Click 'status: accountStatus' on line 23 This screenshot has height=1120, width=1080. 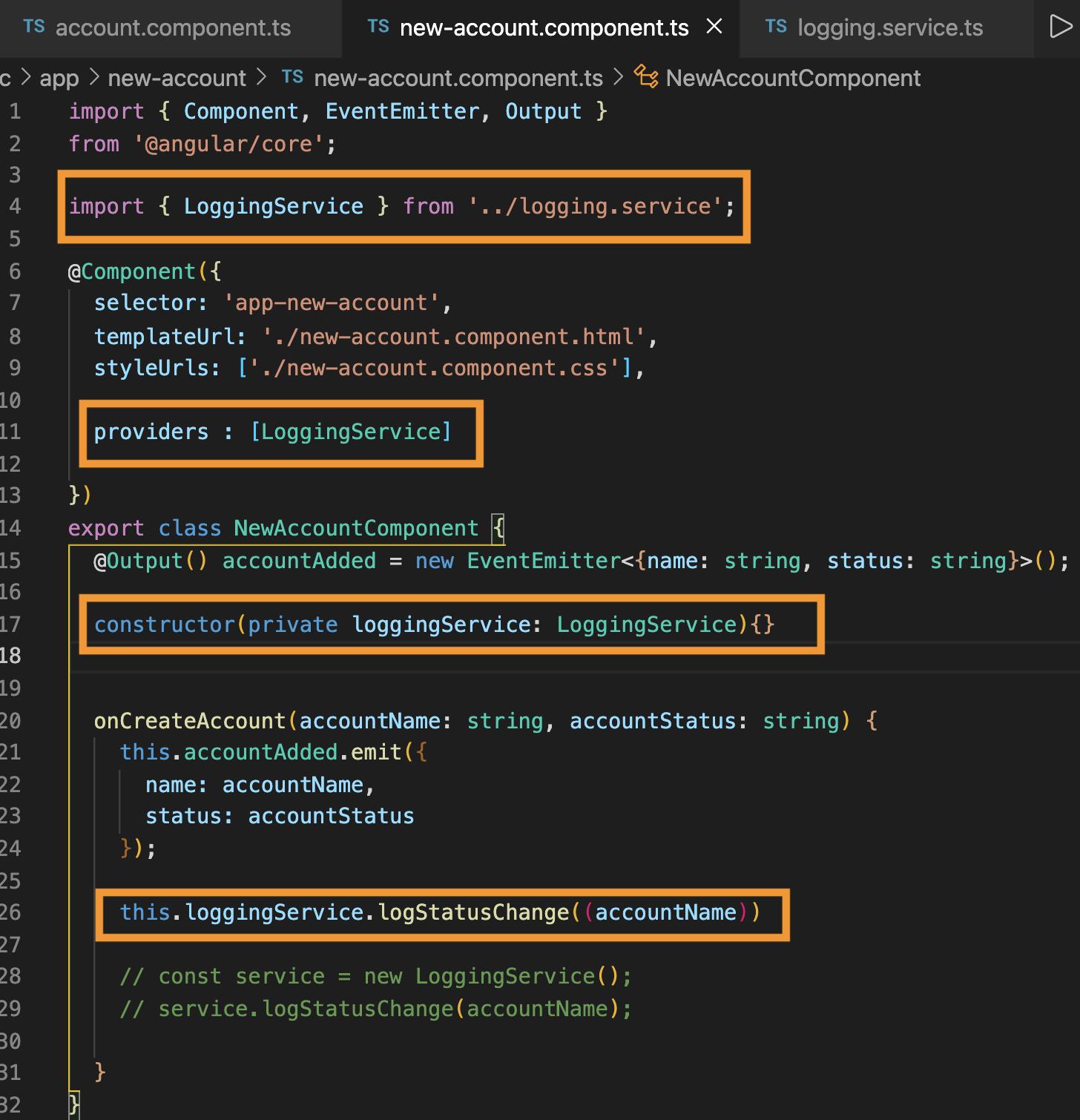[280, 816]
